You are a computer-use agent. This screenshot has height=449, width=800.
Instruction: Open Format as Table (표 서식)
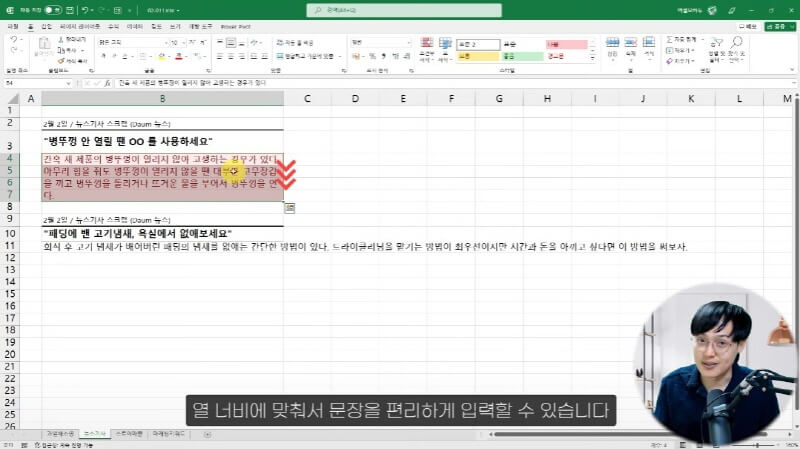click(445, 50)
